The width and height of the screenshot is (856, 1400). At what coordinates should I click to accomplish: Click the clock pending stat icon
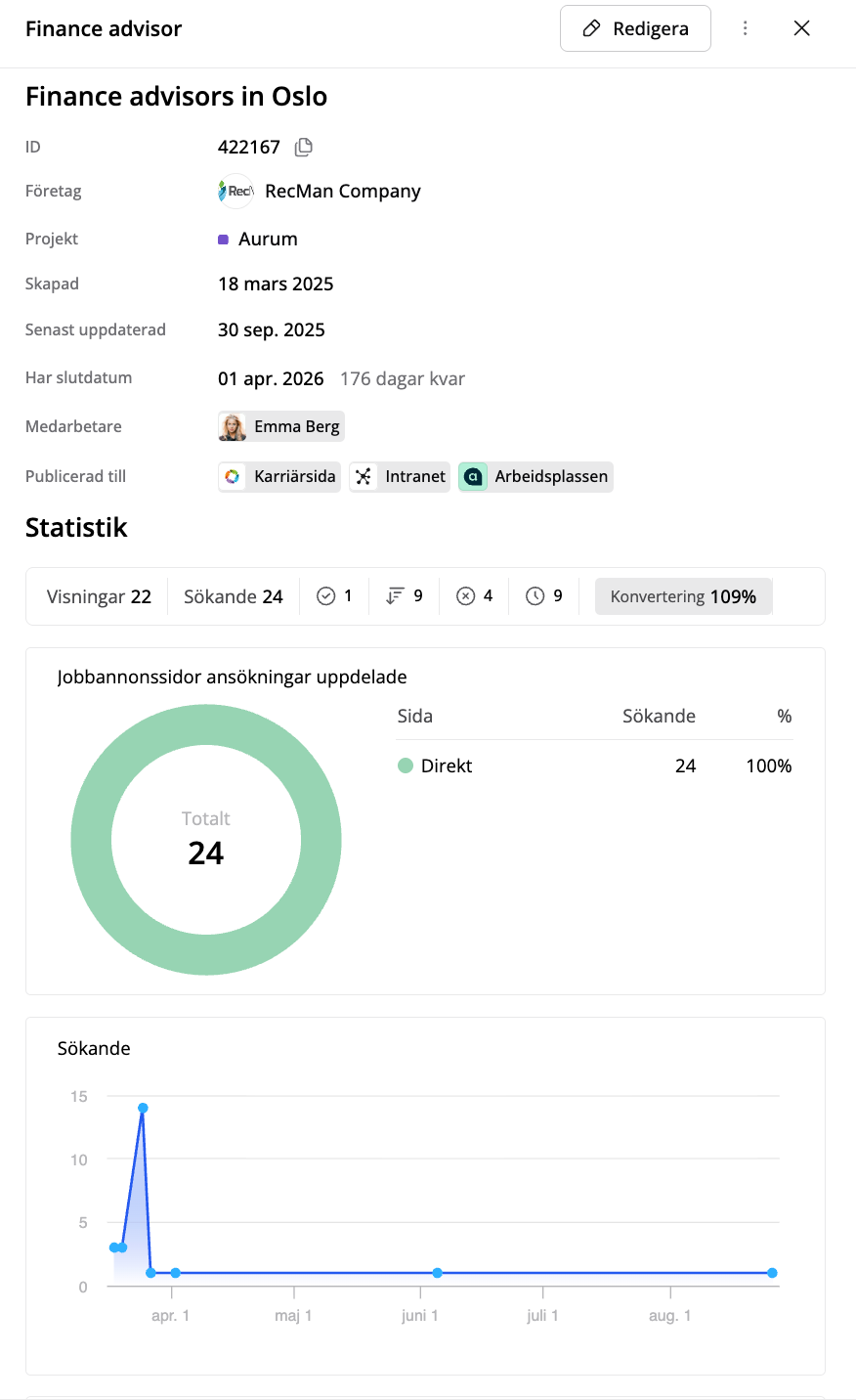coord(535,596)
